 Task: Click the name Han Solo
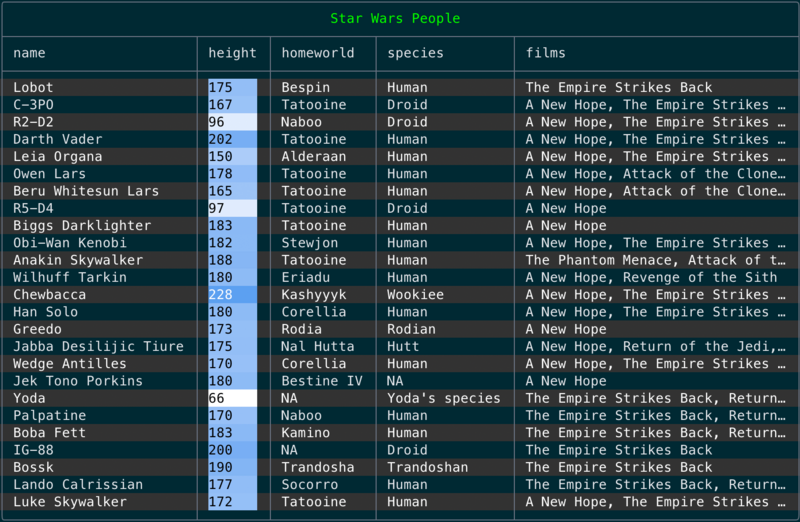45,312
